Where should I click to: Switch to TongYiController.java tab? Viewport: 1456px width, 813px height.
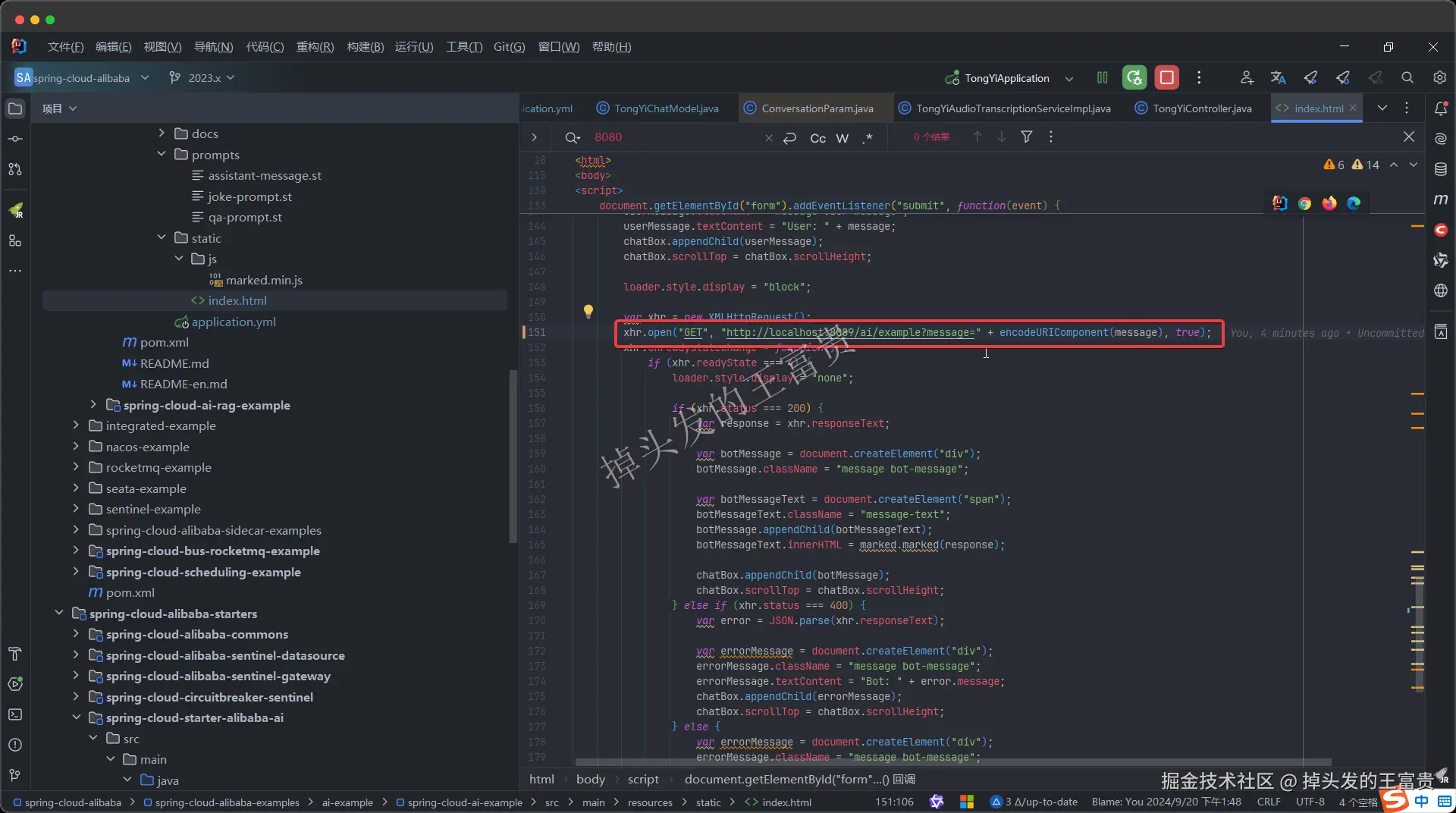[x=1193, y=108]
